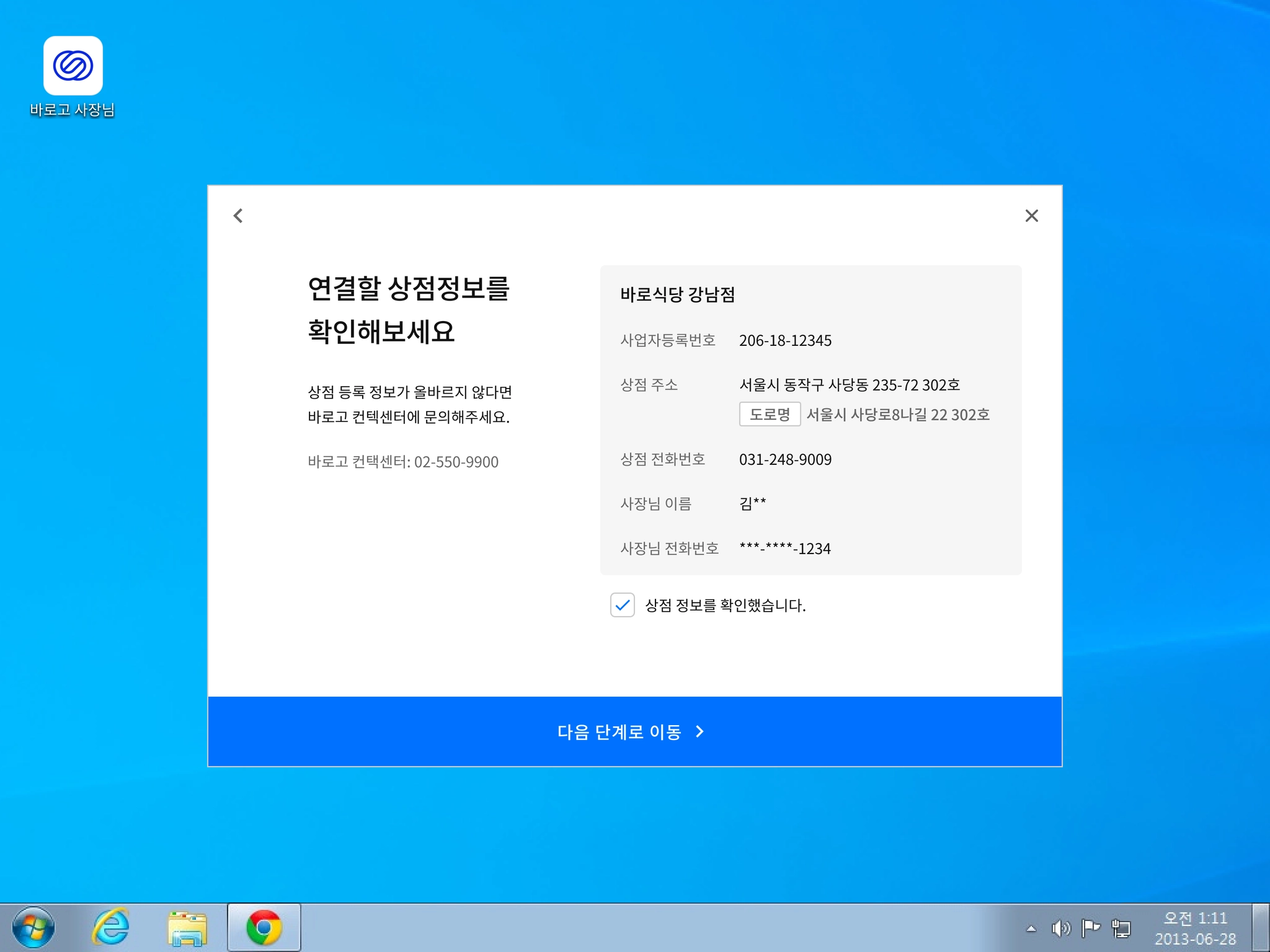
Task: Close the store info dialog with the X
Action: pos(1031,216)
